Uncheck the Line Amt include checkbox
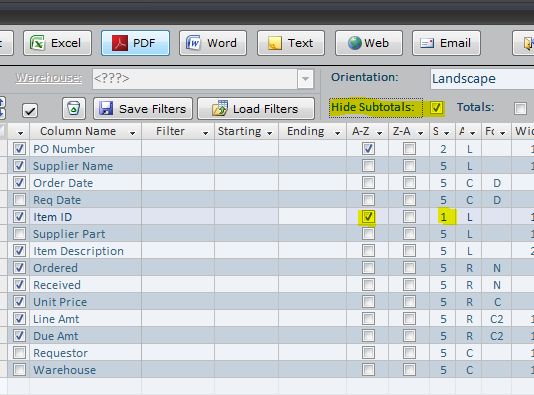534x395 pixels. (19, 319)
